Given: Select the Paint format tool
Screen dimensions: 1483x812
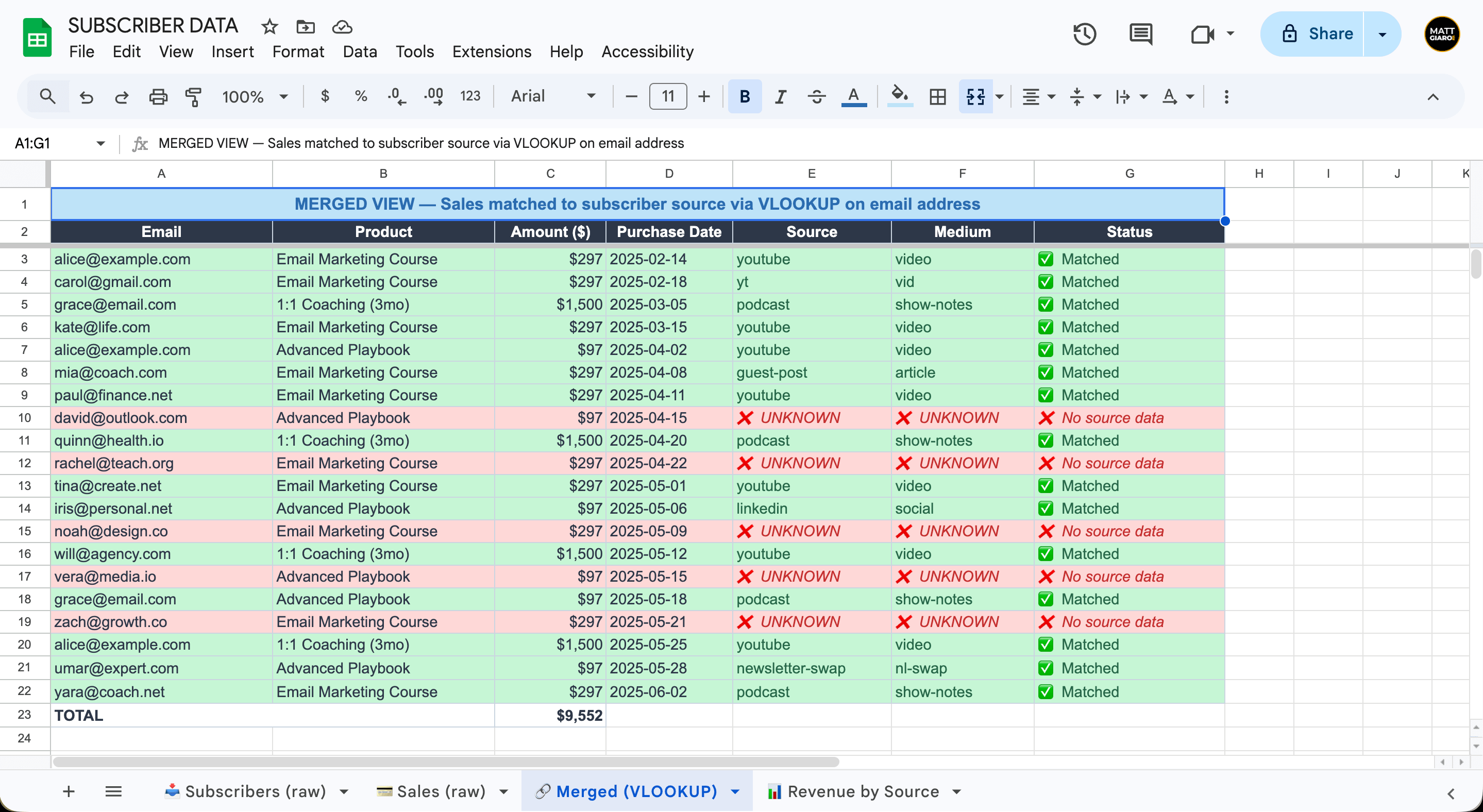Looking at the screenshot, I should [193, 96].
